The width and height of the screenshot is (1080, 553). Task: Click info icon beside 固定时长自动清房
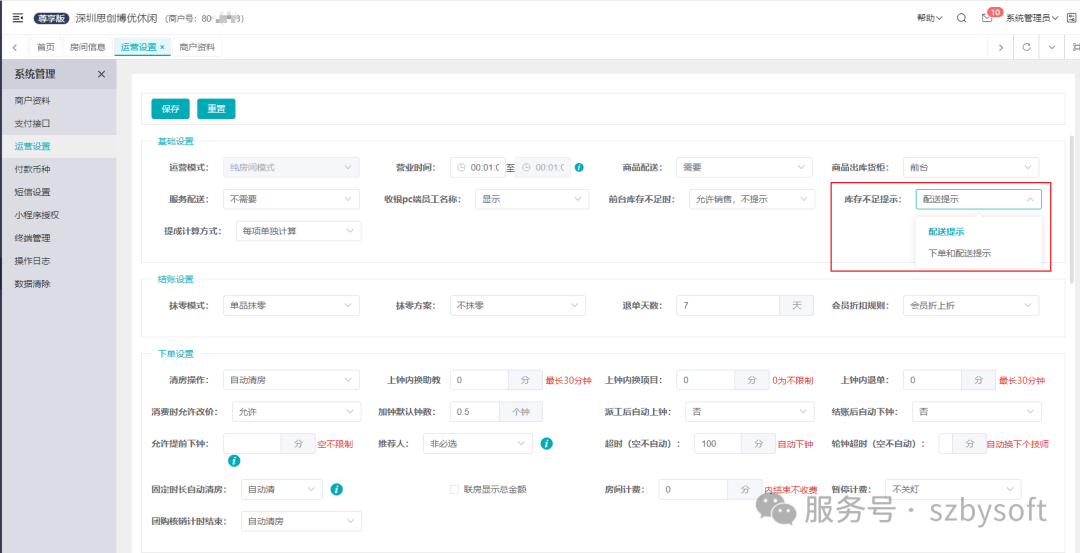click(336, 490)
